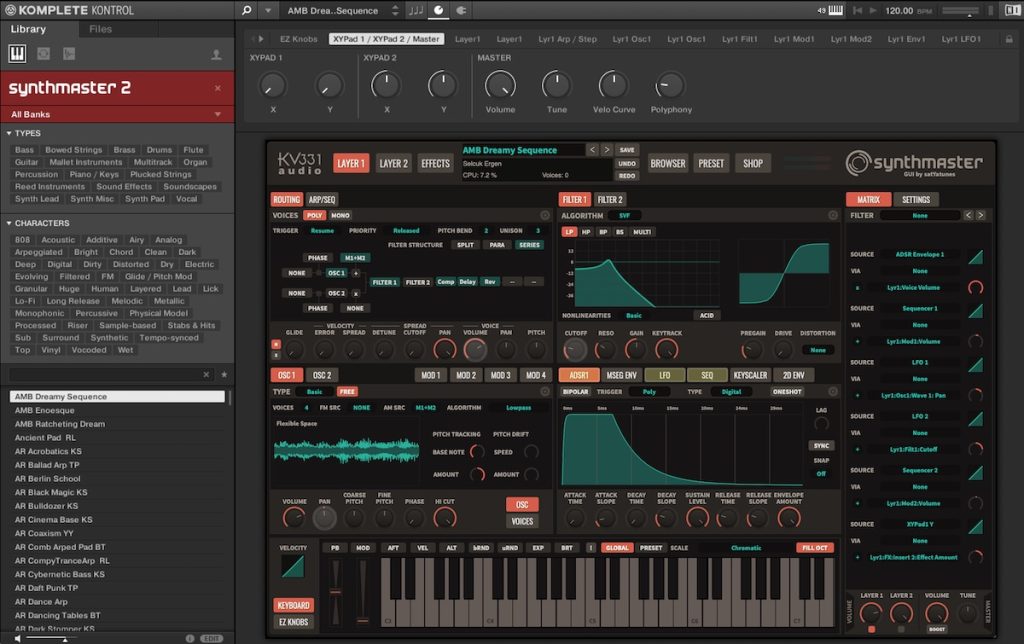Open the Chromatic scale dropdown
This screenshot has height=644, width=1024.
(746, 548)
